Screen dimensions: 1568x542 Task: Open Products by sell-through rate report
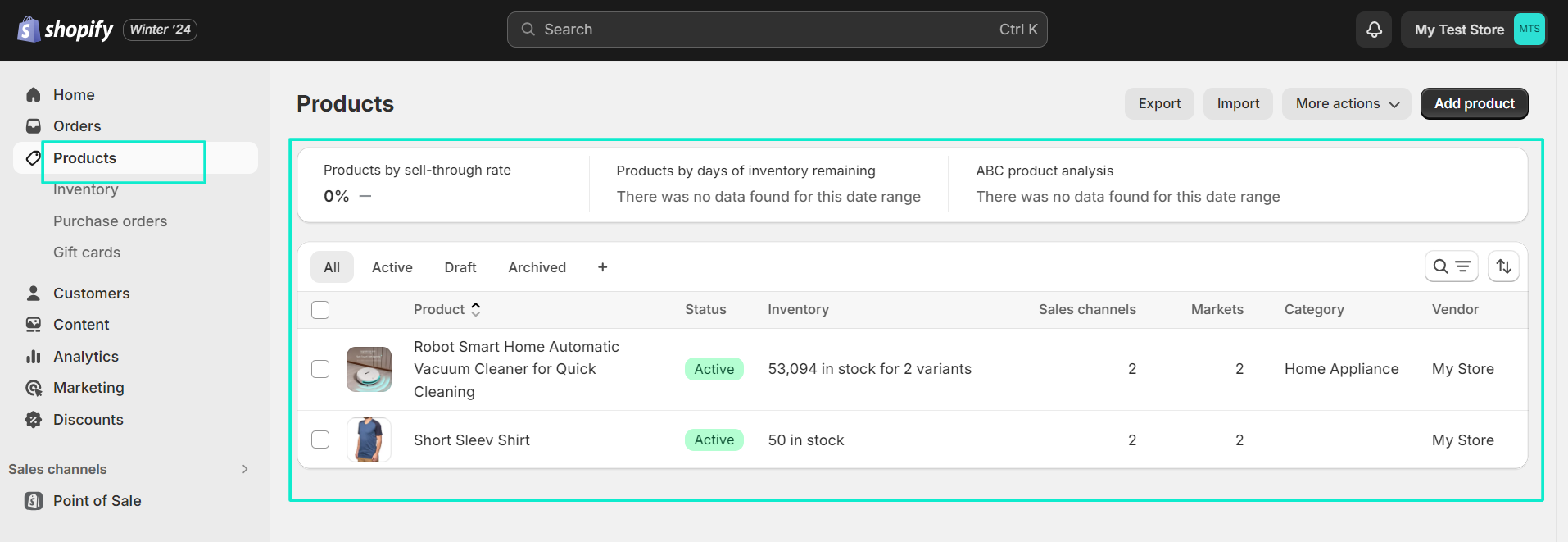(417, 170)
